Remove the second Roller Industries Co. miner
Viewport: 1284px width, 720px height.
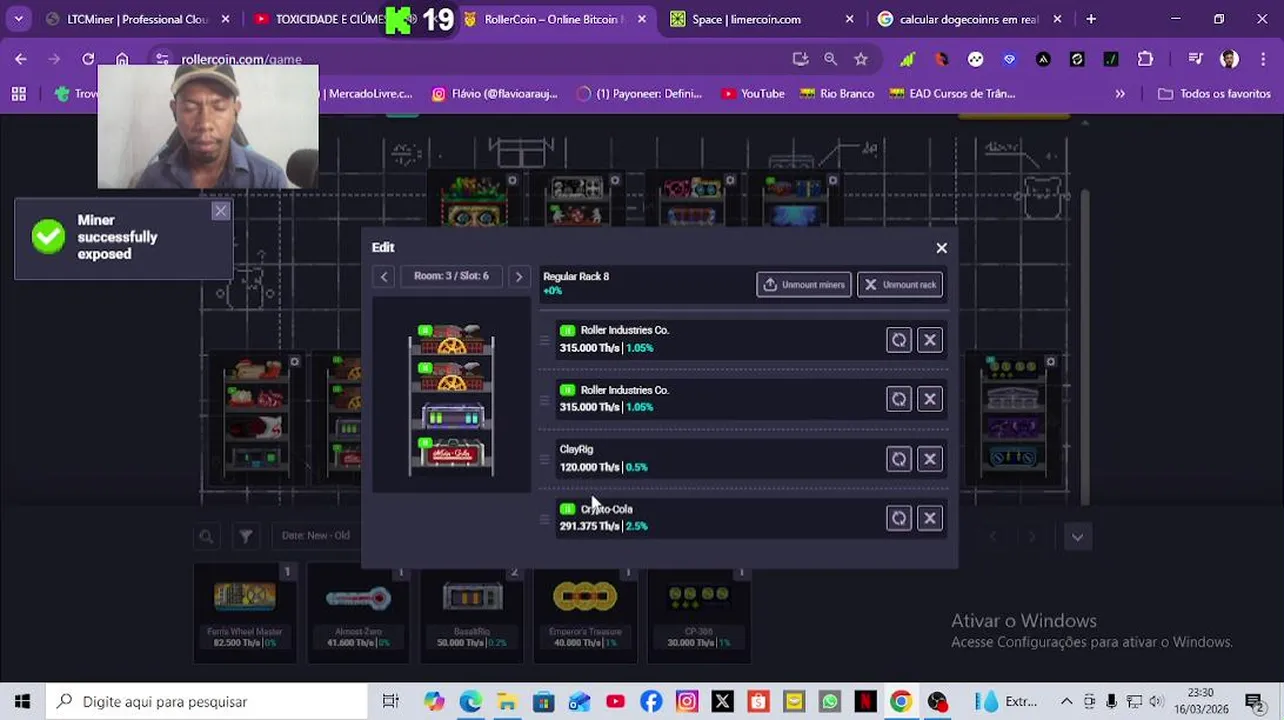(930, 399)
